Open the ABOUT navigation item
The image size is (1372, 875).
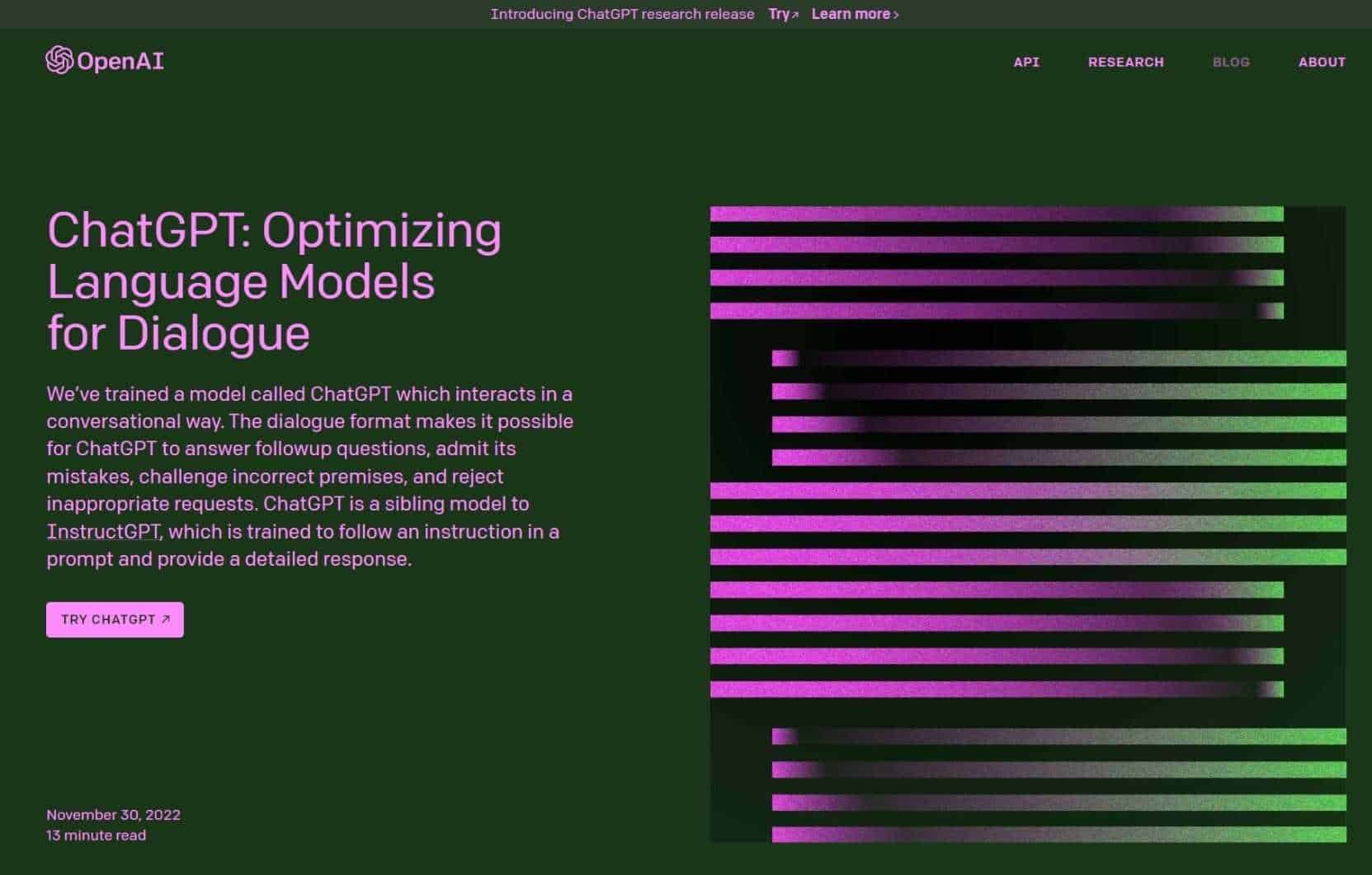point(1322,62)
